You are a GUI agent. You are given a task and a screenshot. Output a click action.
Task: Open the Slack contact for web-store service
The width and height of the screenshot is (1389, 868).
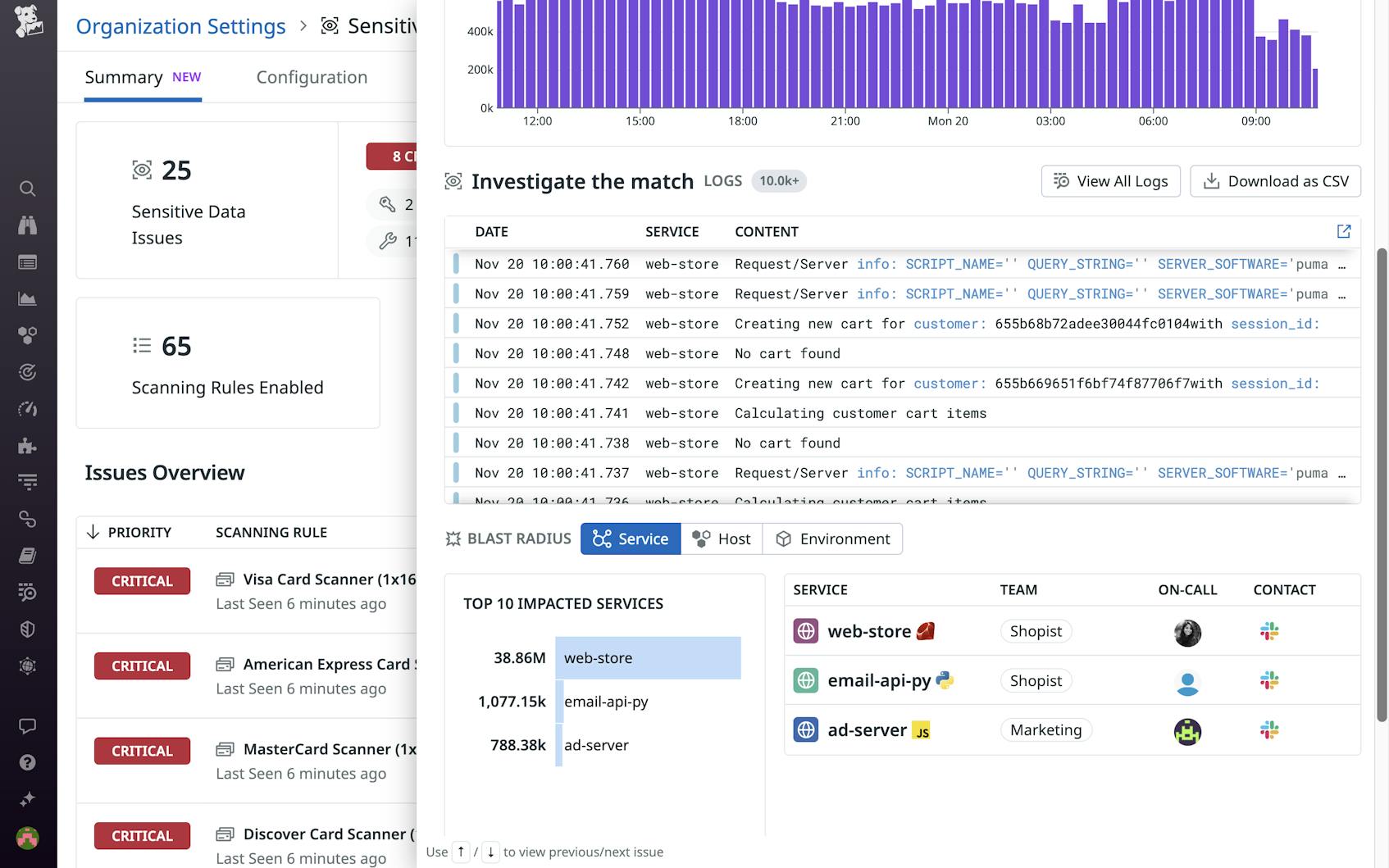[x=1268, y=631]
